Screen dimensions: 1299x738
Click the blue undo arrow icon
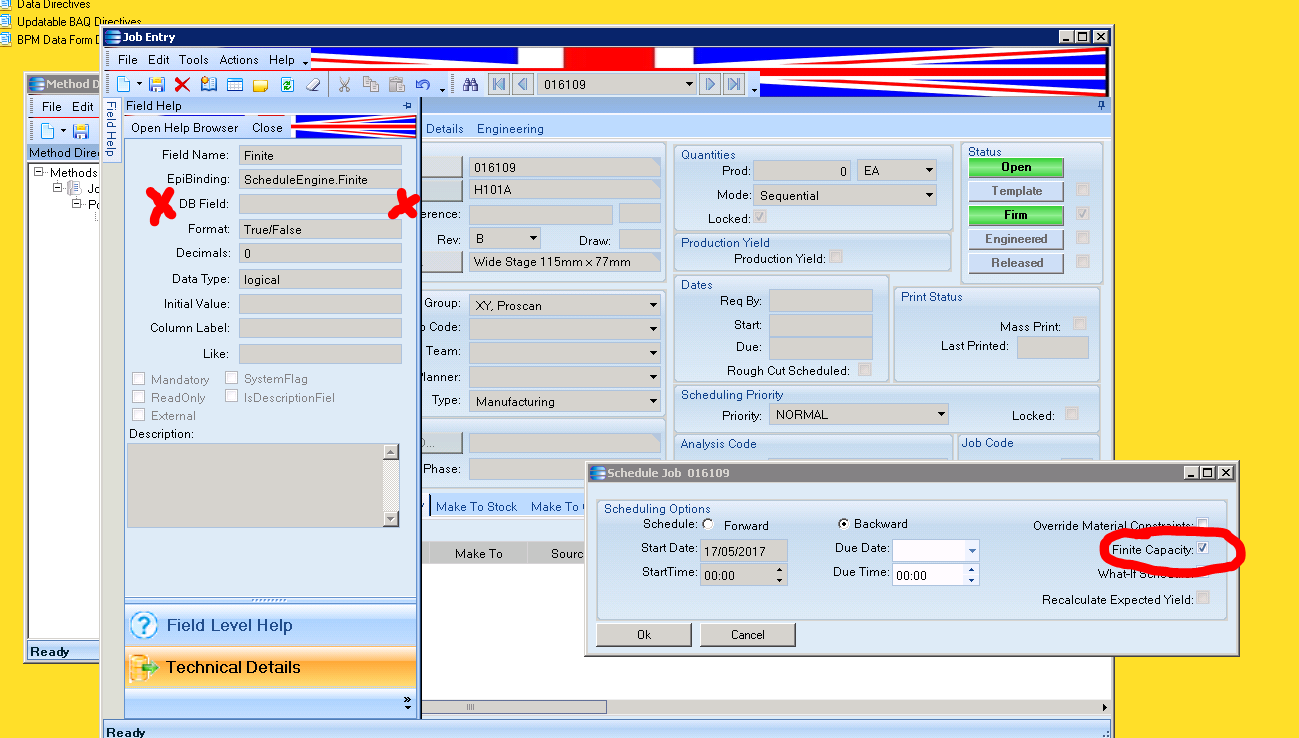(x=422, y=85)
